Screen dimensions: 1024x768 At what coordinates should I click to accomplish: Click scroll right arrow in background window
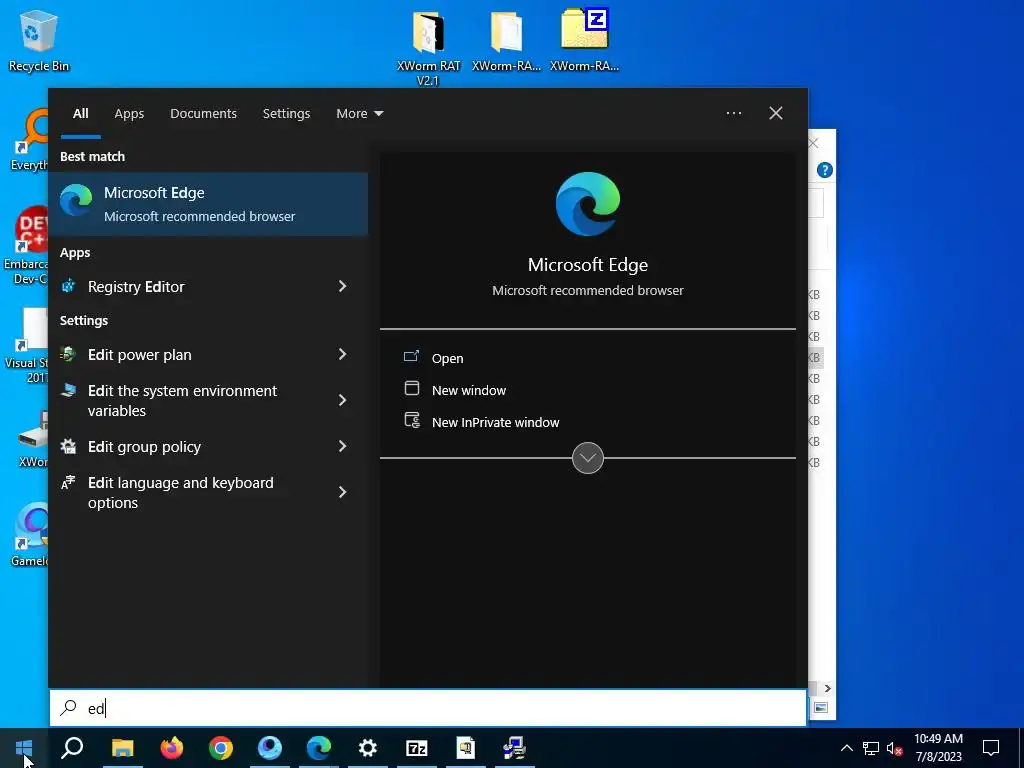click(x=827, y=688)
